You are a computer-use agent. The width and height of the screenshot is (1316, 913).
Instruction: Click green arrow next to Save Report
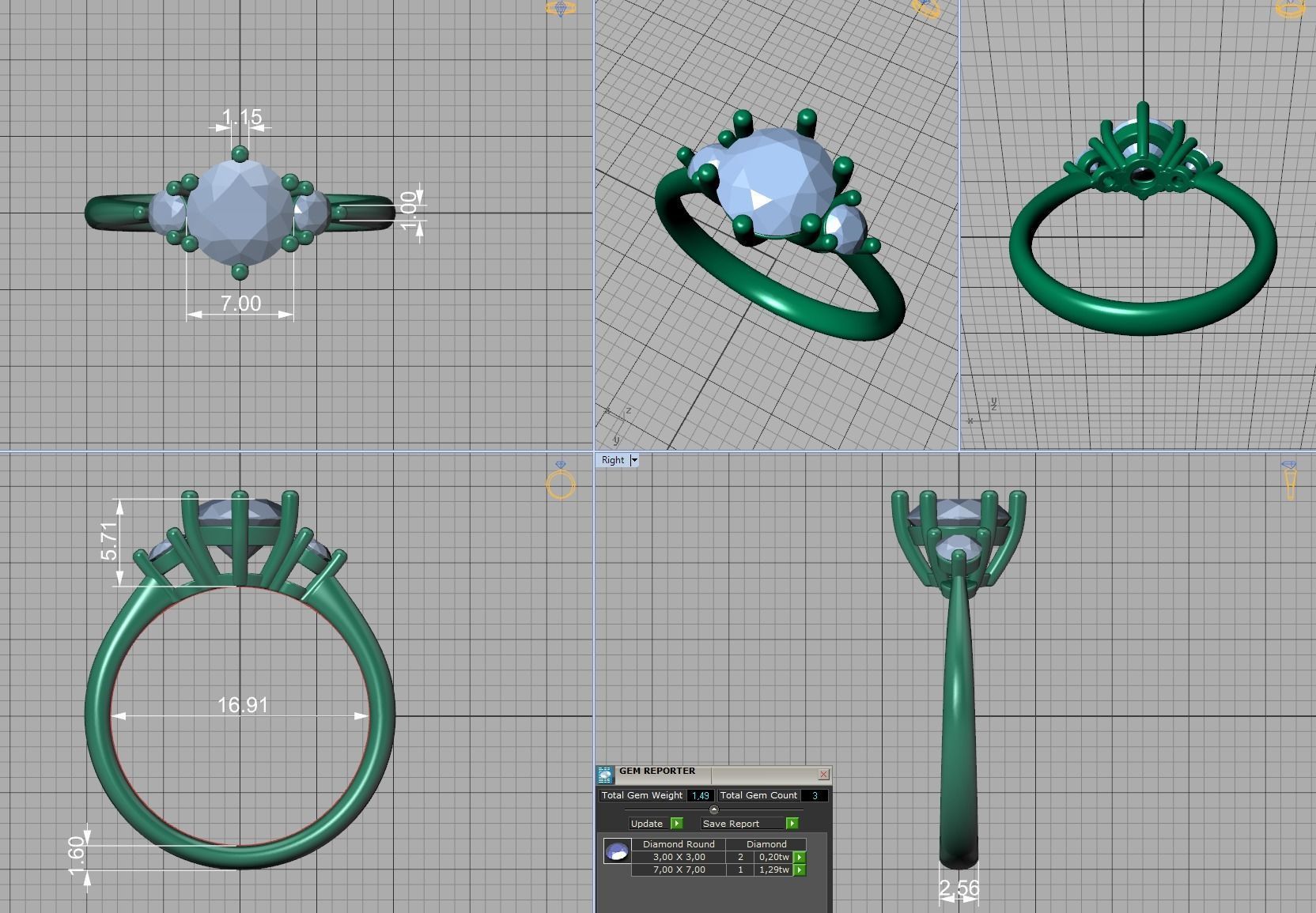pyautogui.click(x=792, y=823)
